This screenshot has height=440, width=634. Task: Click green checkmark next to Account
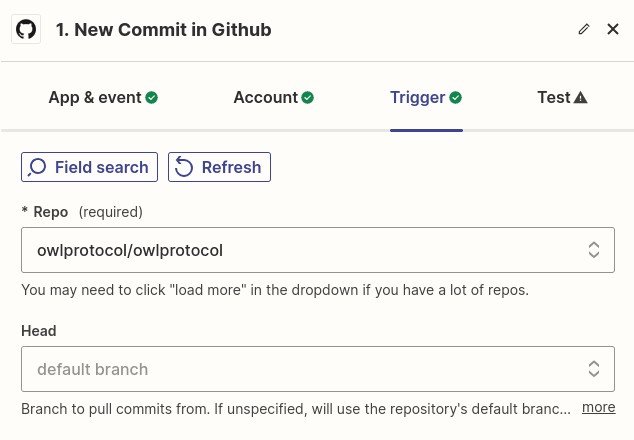point(308,98)
